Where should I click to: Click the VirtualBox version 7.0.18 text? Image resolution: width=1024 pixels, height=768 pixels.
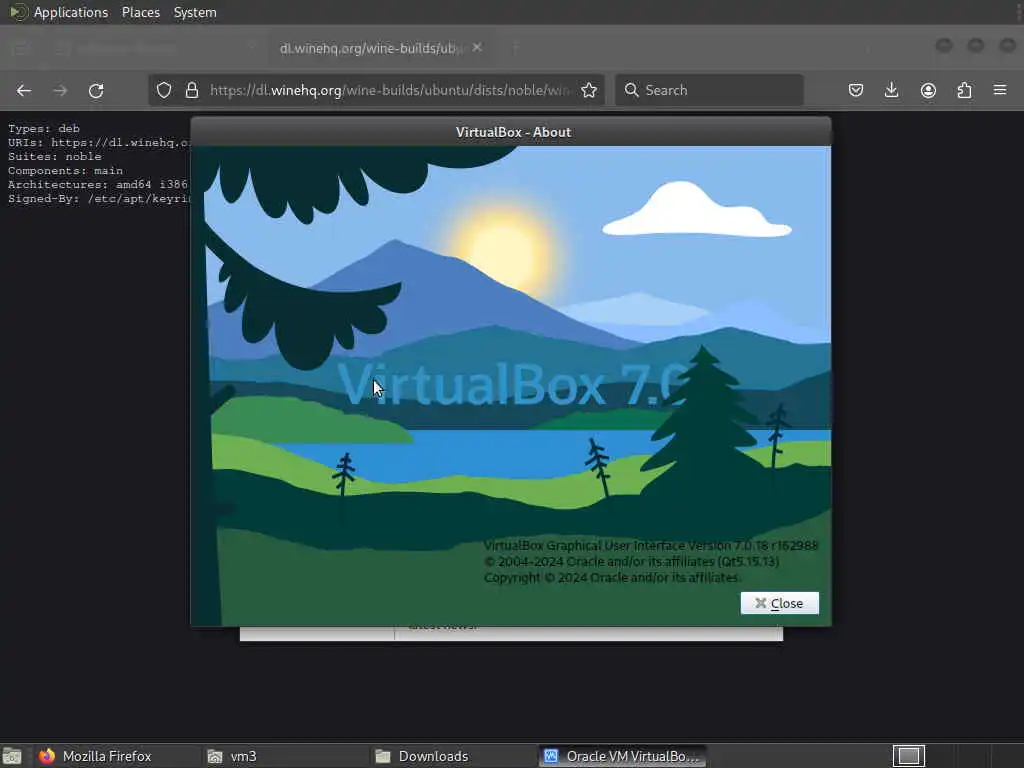click(x=650, y=545)
